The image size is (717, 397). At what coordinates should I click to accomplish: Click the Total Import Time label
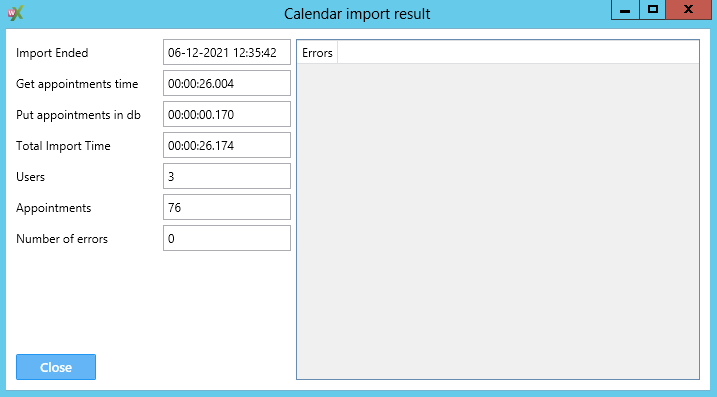63,146
